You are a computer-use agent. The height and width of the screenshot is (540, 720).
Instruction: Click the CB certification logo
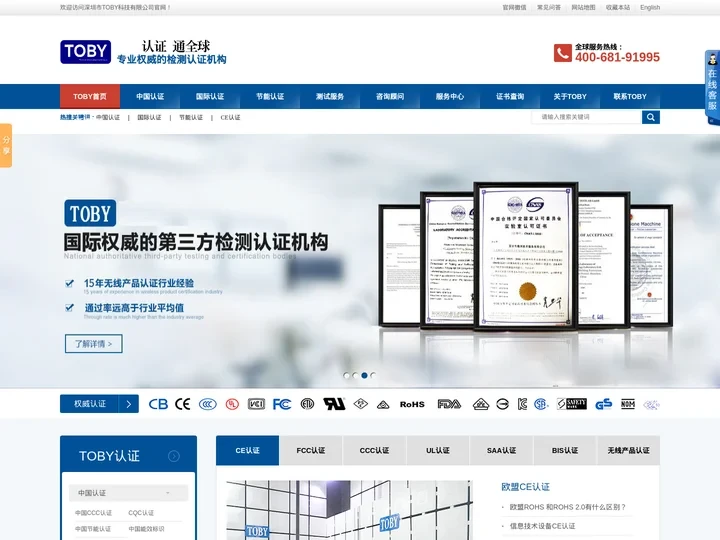click(x=158, y=404)
